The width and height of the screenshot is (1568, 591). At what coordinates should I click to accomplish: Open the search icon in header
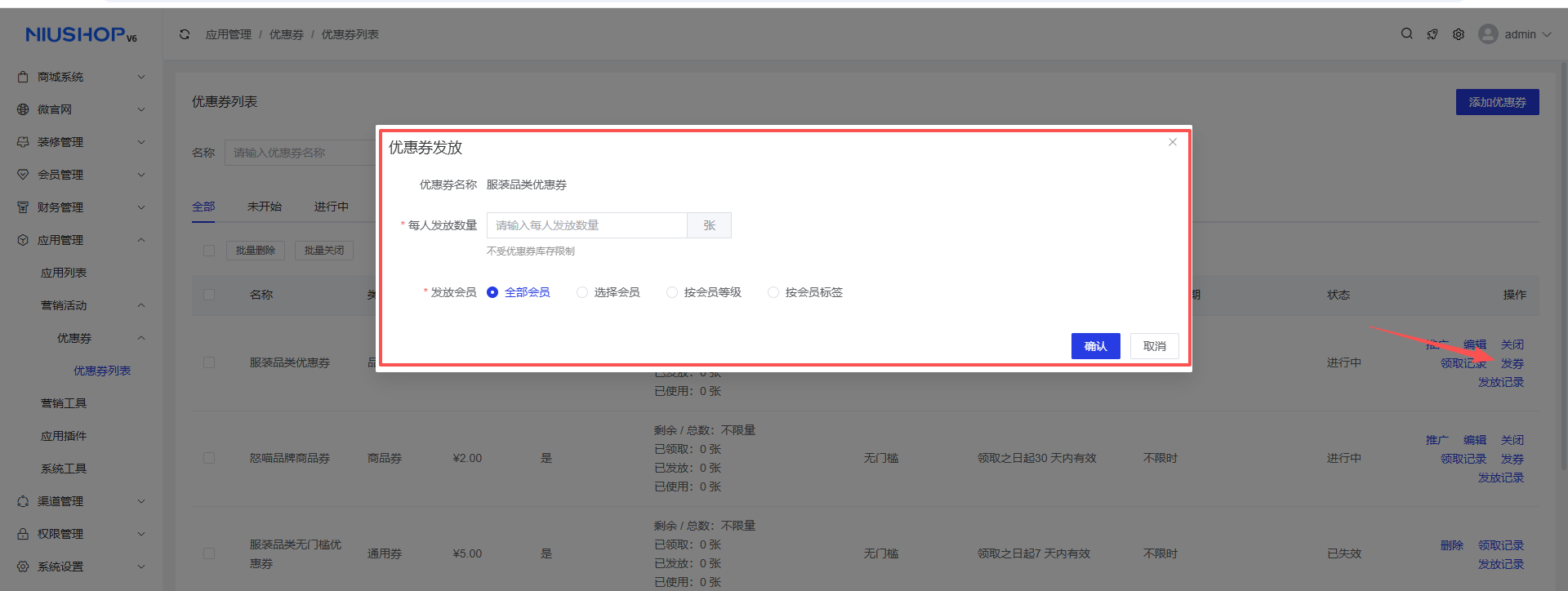pyautogui.click(x=1406, y=34)
